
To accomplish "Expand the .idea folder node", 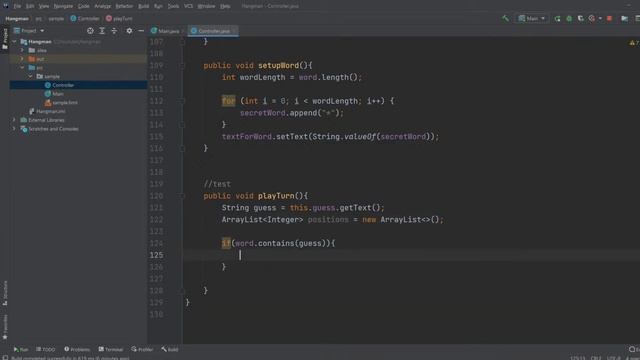I will [22, 50].
